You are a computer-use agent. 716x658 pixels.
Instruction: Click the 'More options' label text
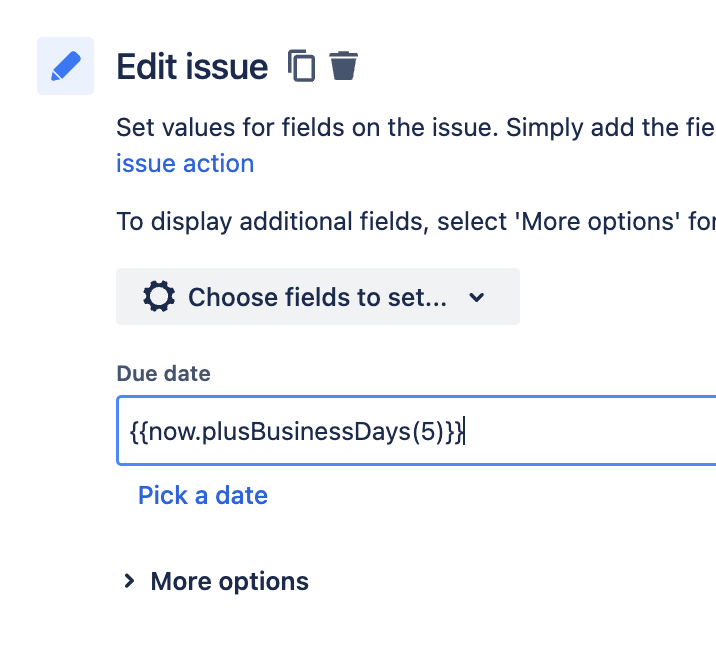coord(230,582)
